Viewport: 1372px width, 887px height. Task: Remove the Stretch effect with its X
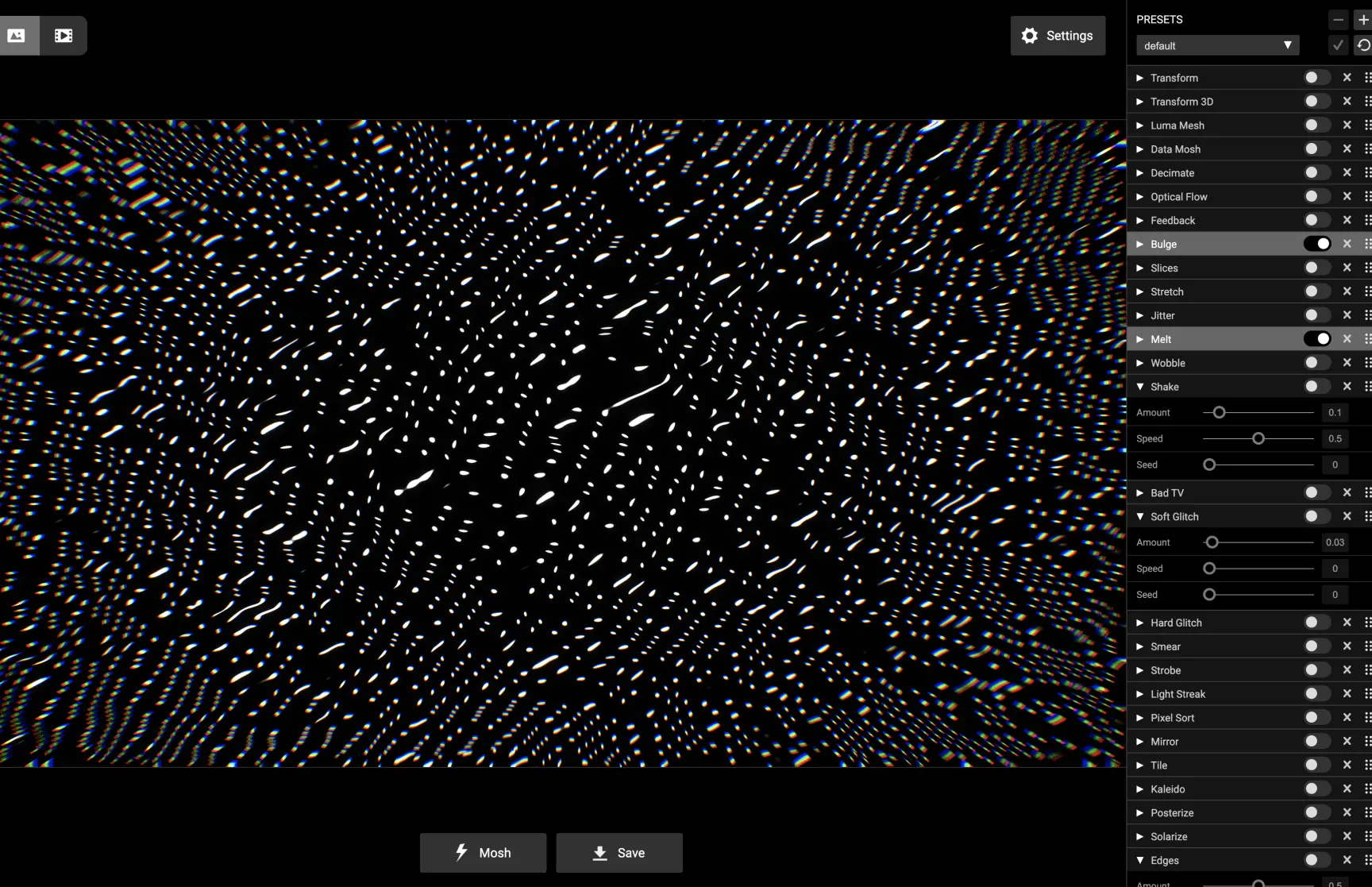(x=1347, y=292)
